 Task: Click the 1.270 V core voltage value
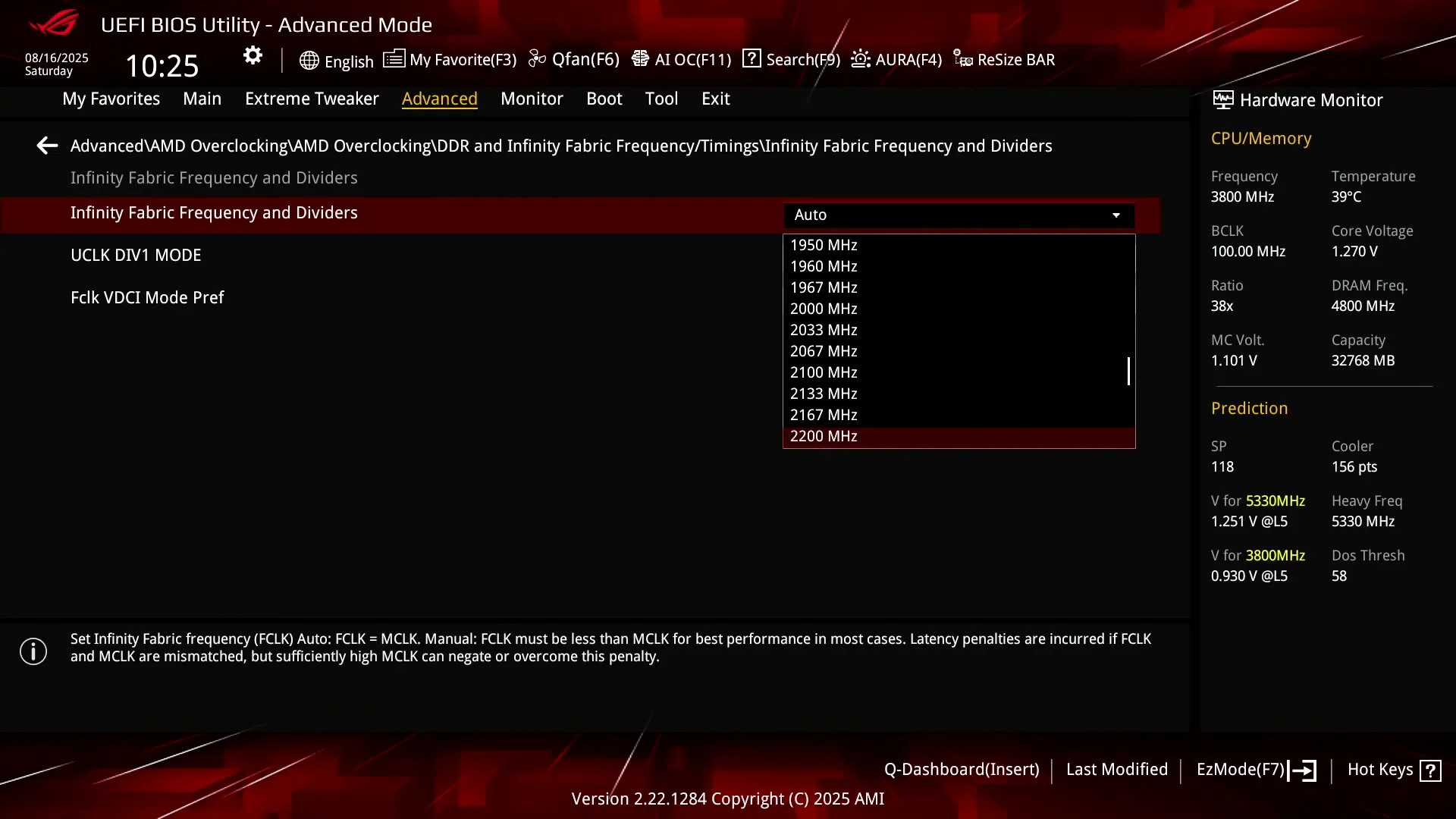(x=1354, y=252)
